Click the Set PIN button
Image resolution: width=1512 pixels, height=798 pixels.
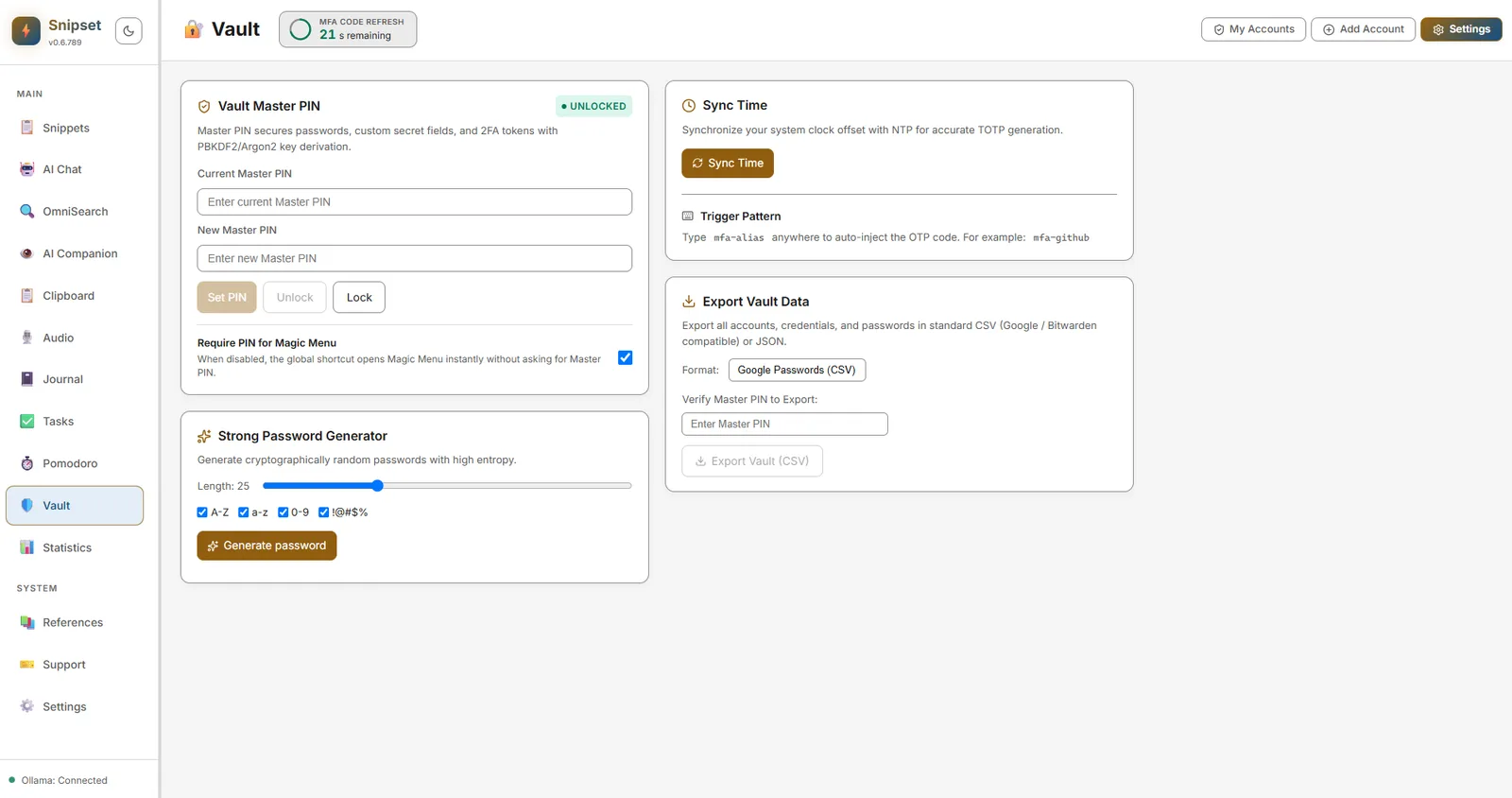(x=227, y=297)
